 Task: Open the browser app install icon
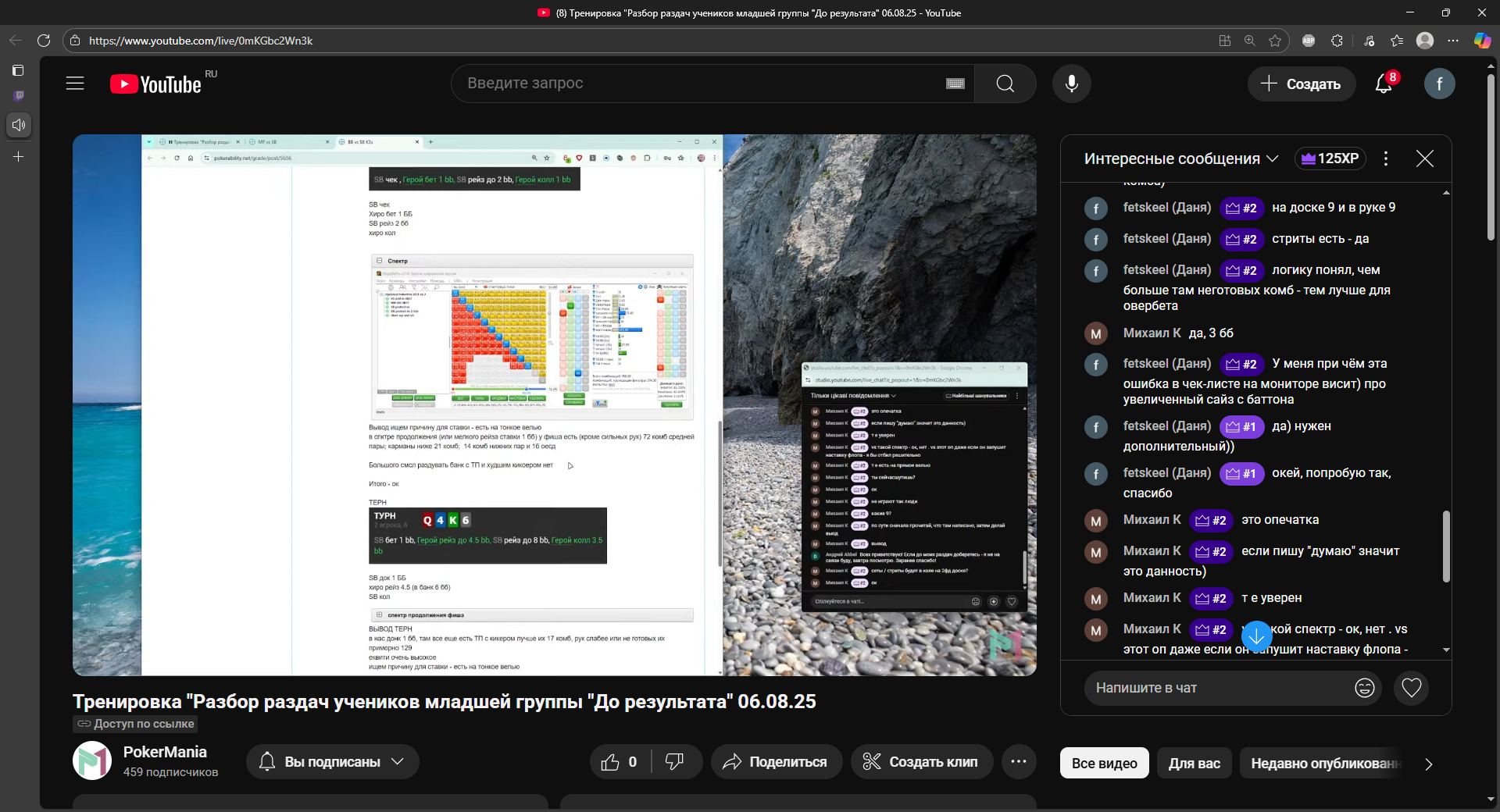point(1225,41)
